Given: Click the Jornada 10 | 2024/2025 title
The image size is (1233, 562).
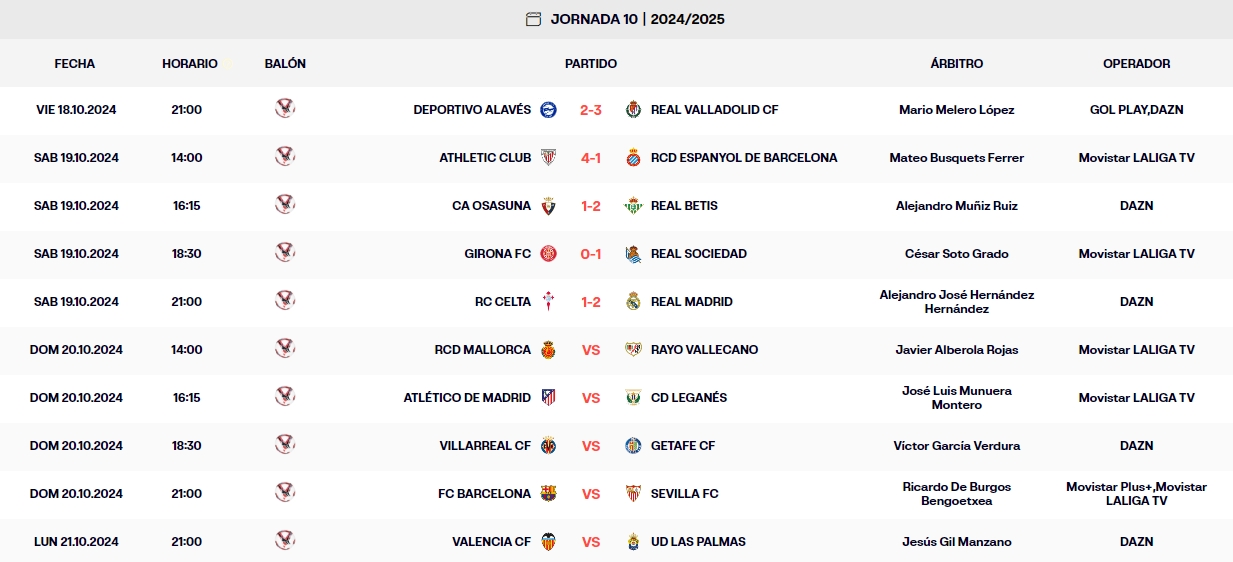Looking at the screenshot, I should tap(637, 19).
